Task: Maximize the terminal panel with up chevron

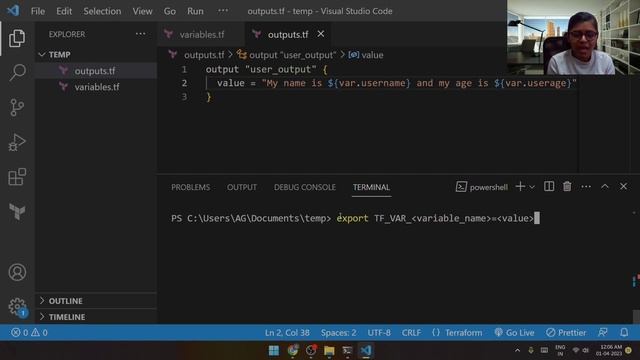Action: 605,187
